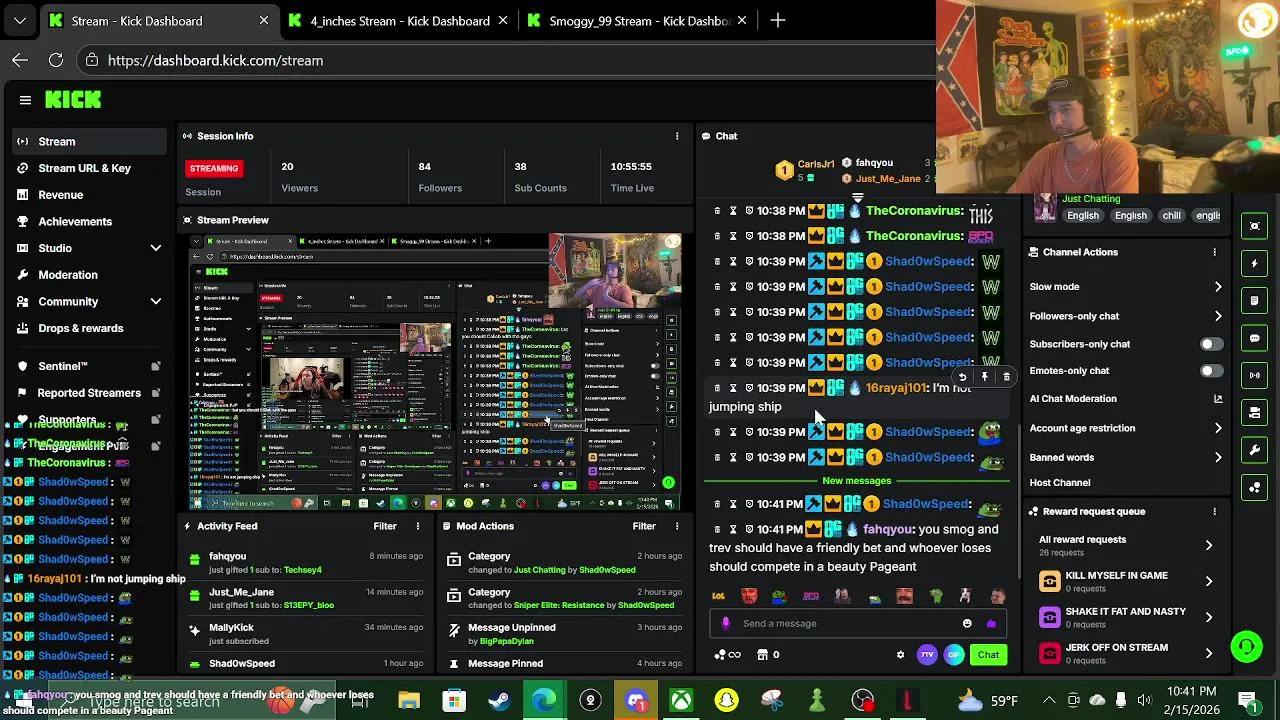Click the wrench tools icon in right rail
Screen dimensions: 1280x720
click(1255, 450)
